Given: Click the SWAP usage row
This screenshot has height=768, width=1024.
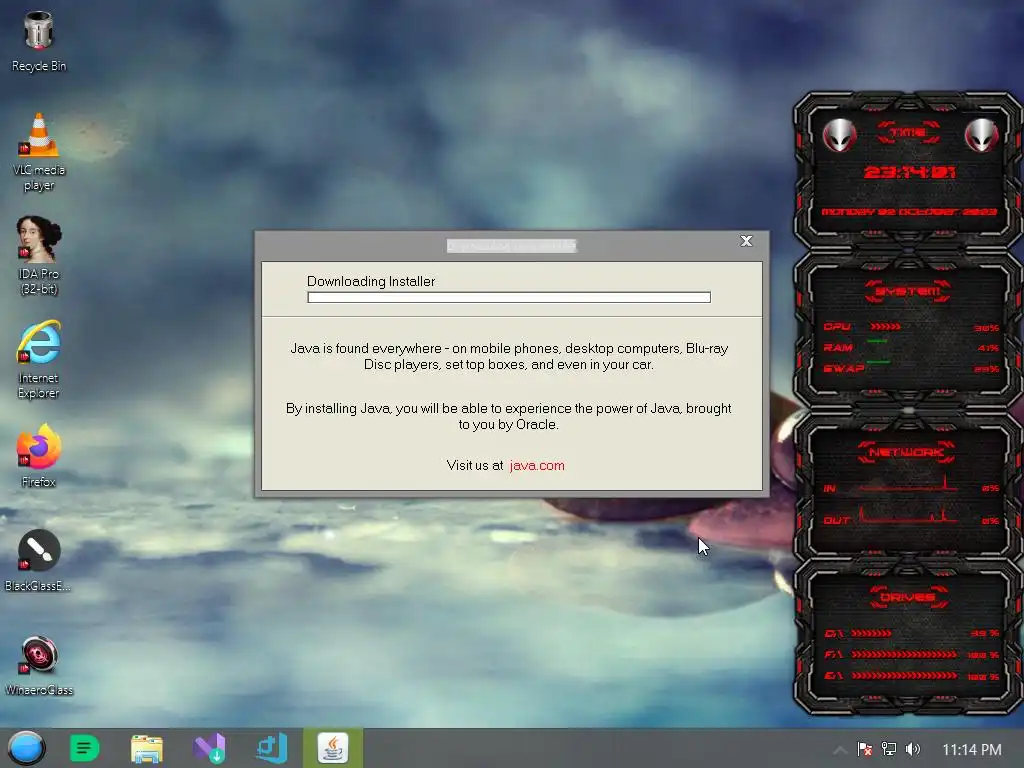Looking at the screenshot, I should click(x=910, y=368).
